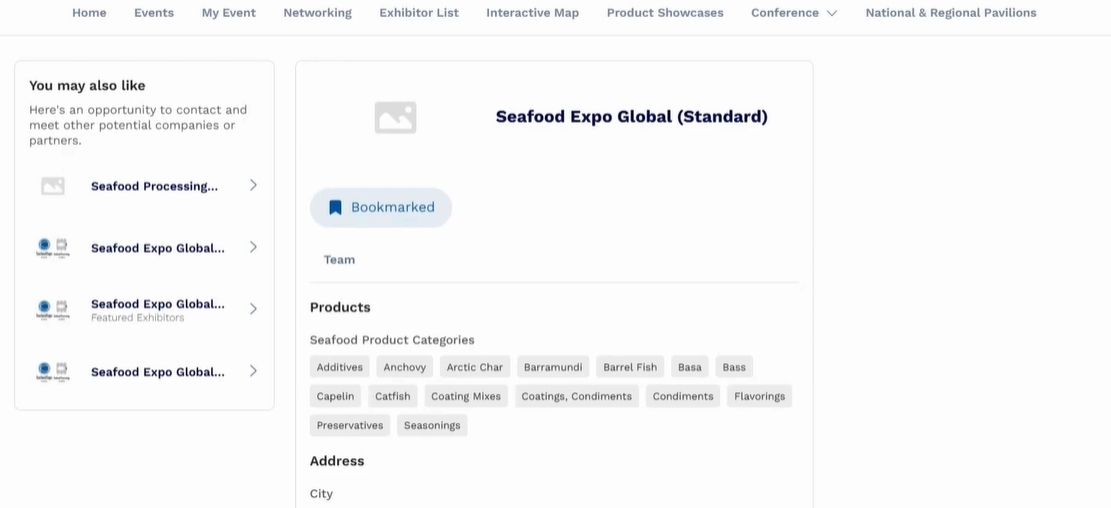The height and width of the screenshot is (508, 1111).
Task: Expand the Conference dropdown menu
Action: click(794, 13)
